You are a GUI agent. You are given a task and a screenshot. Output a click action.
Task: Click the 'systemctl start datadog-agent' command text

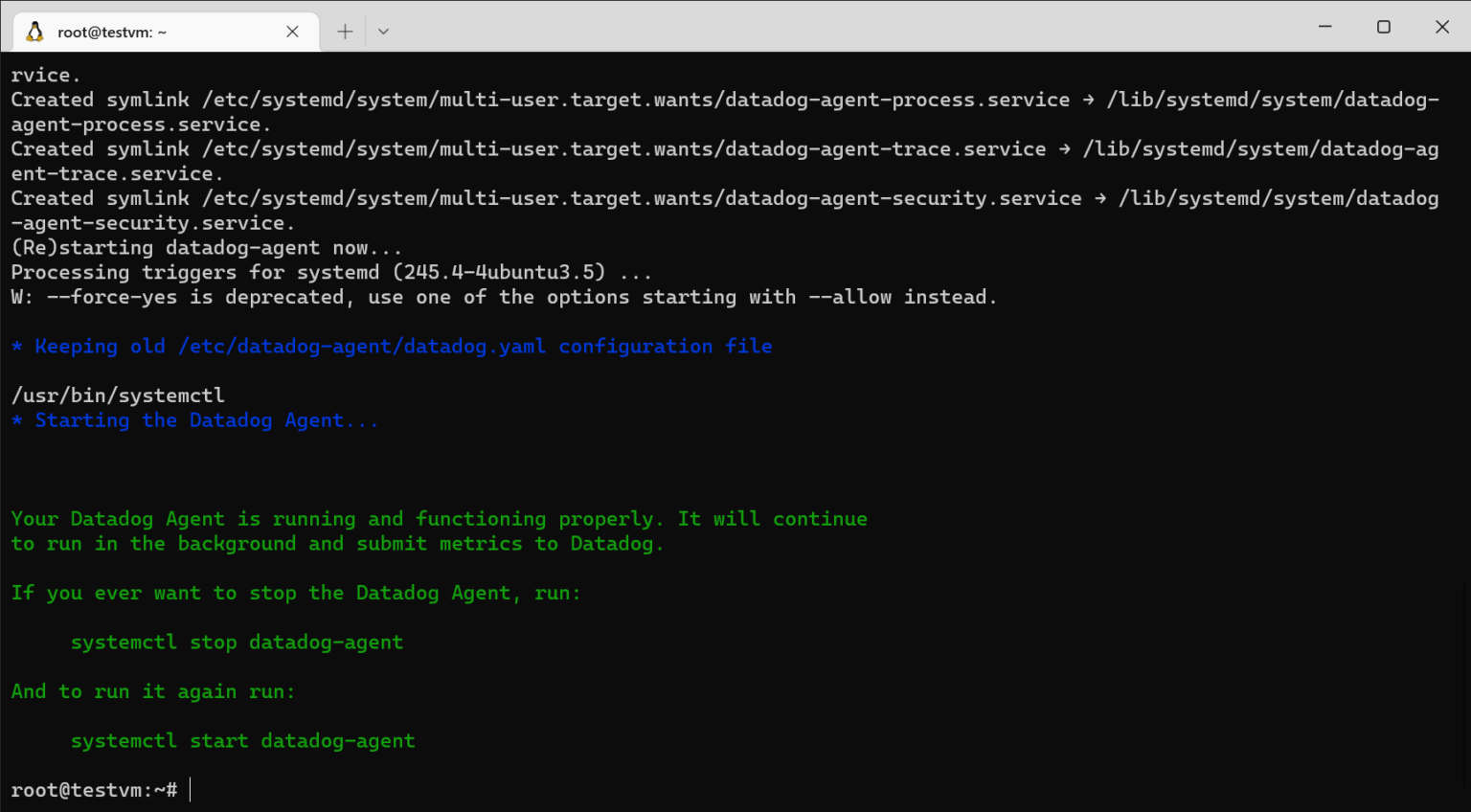(242, 741)
